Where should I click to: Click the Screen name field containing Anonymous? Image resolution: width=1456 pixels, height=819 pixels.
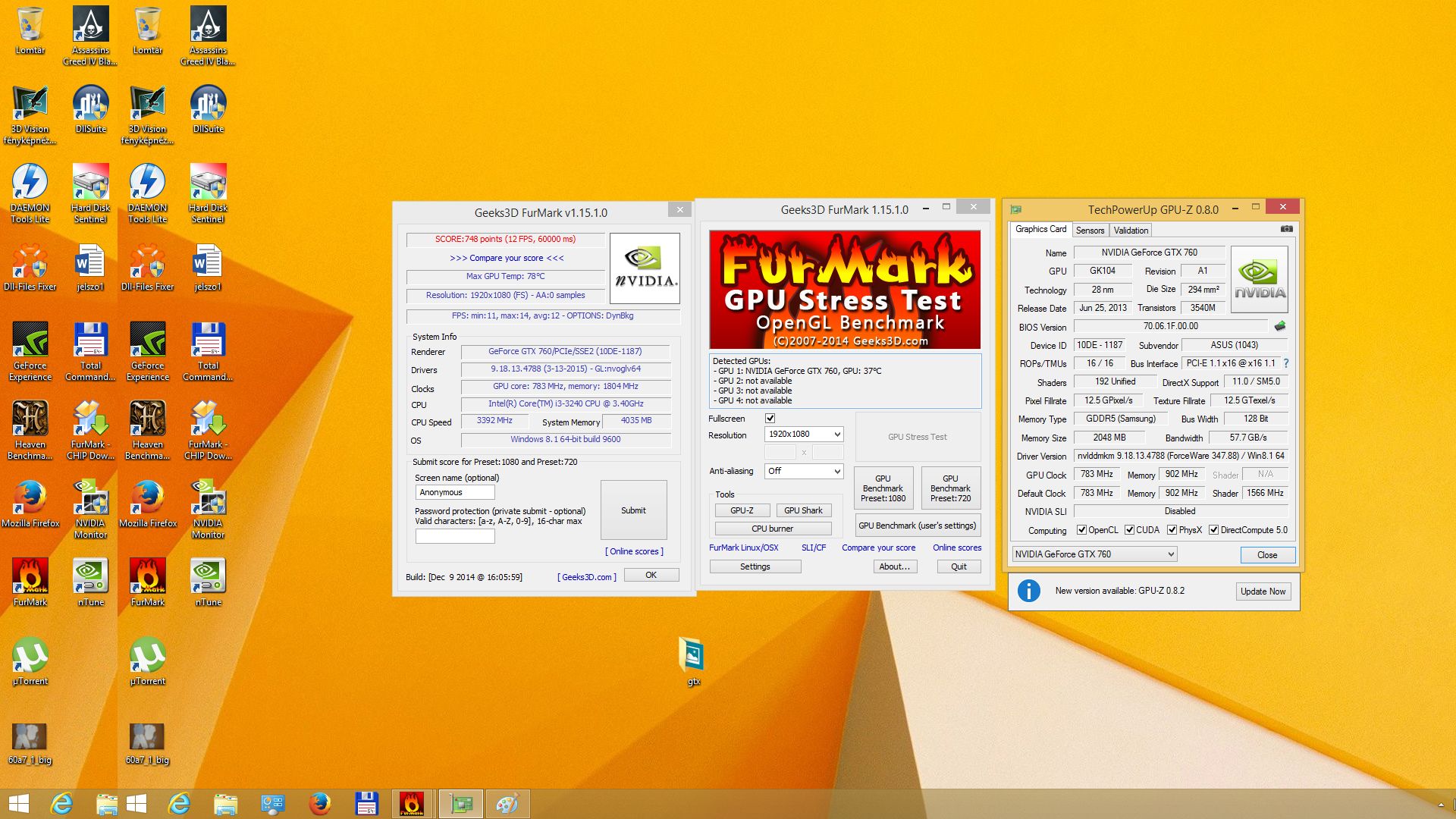455,492
